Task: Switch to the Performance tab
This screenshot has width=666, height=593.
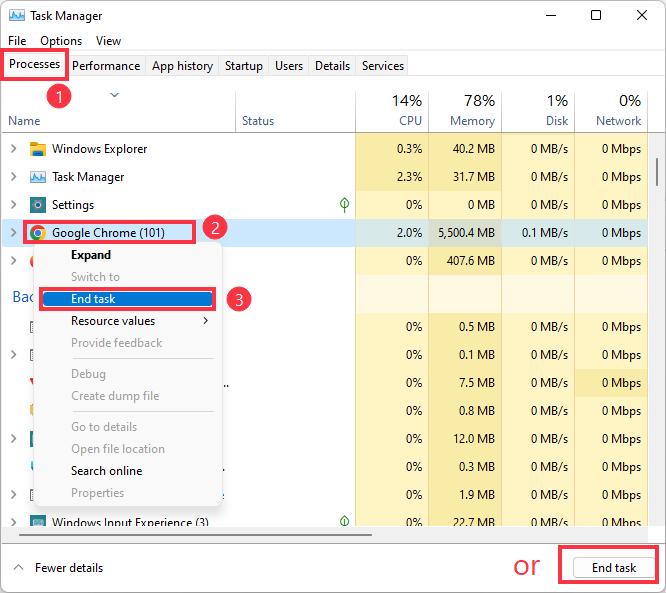Action: pos(106,66)
